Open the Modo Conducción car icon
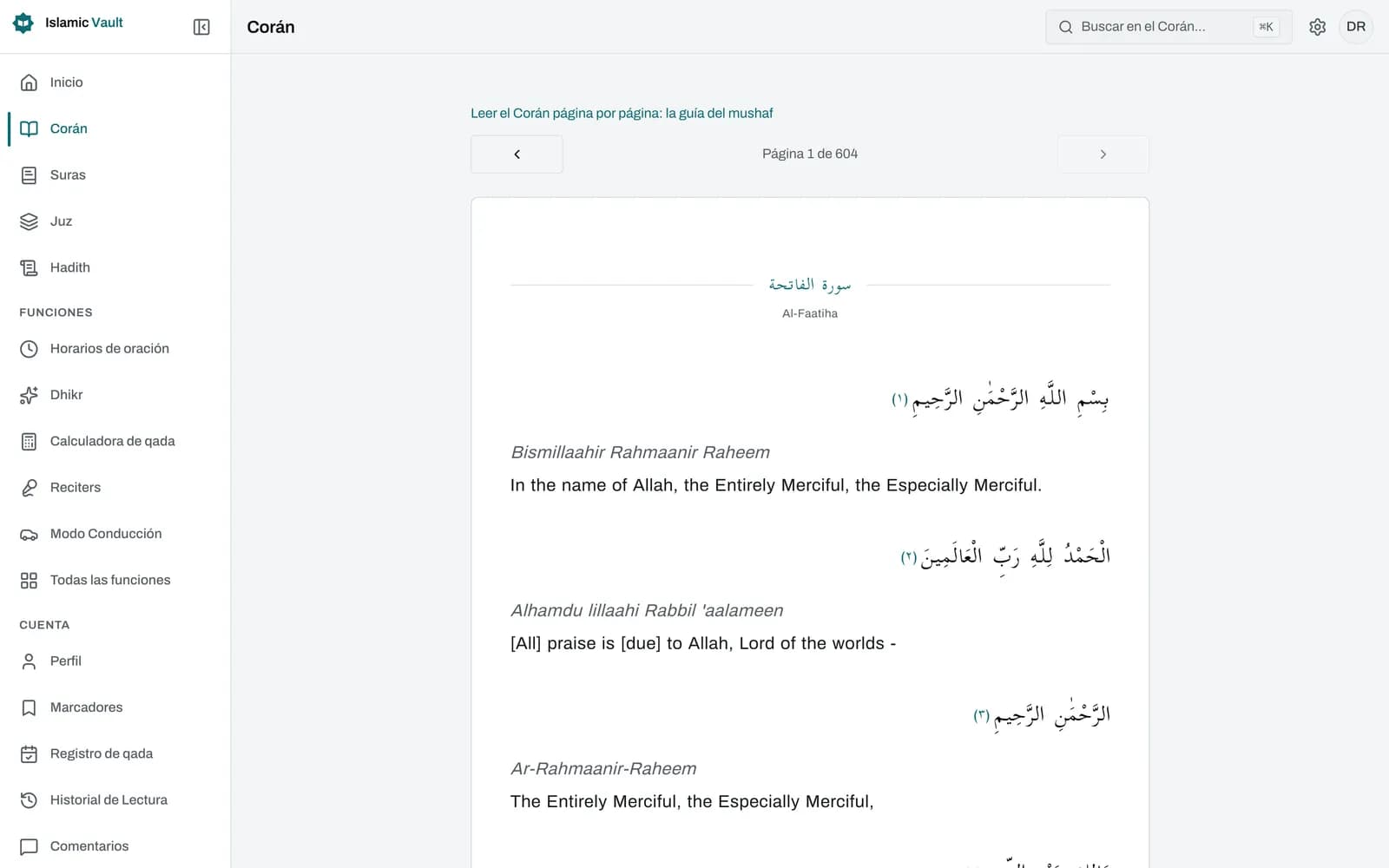 tap(29, 534)
